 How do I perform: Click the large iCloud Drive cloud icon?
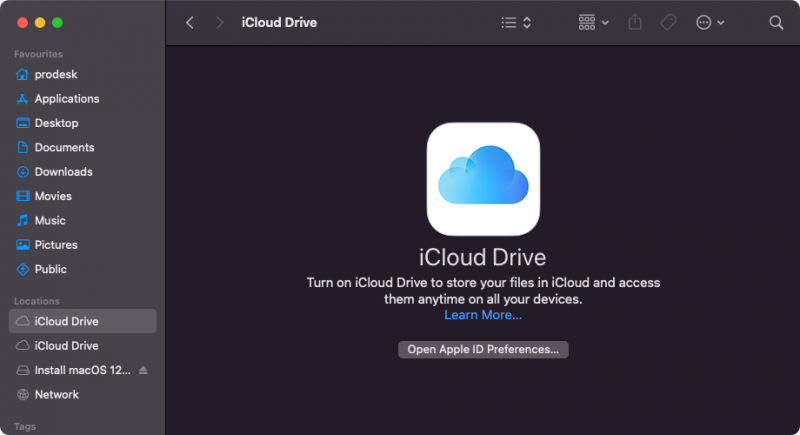click(x=483, y=179)
